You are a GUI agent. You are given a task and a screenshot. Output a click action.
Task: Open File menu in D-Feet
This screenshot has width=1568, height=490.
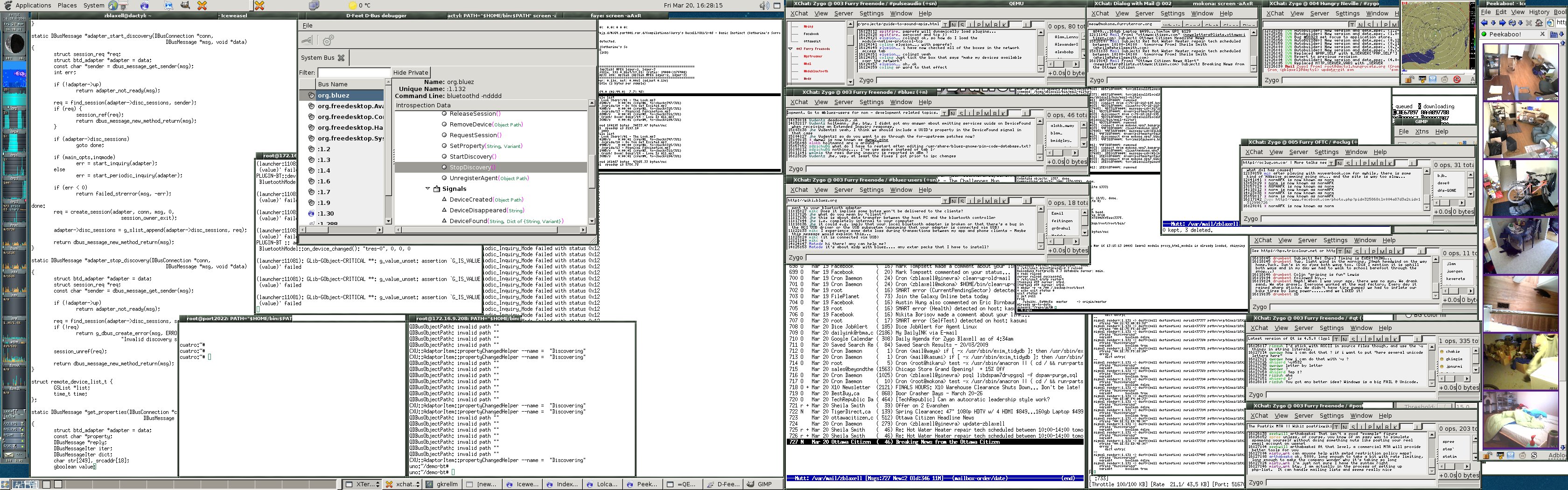[x=308, y=26]
